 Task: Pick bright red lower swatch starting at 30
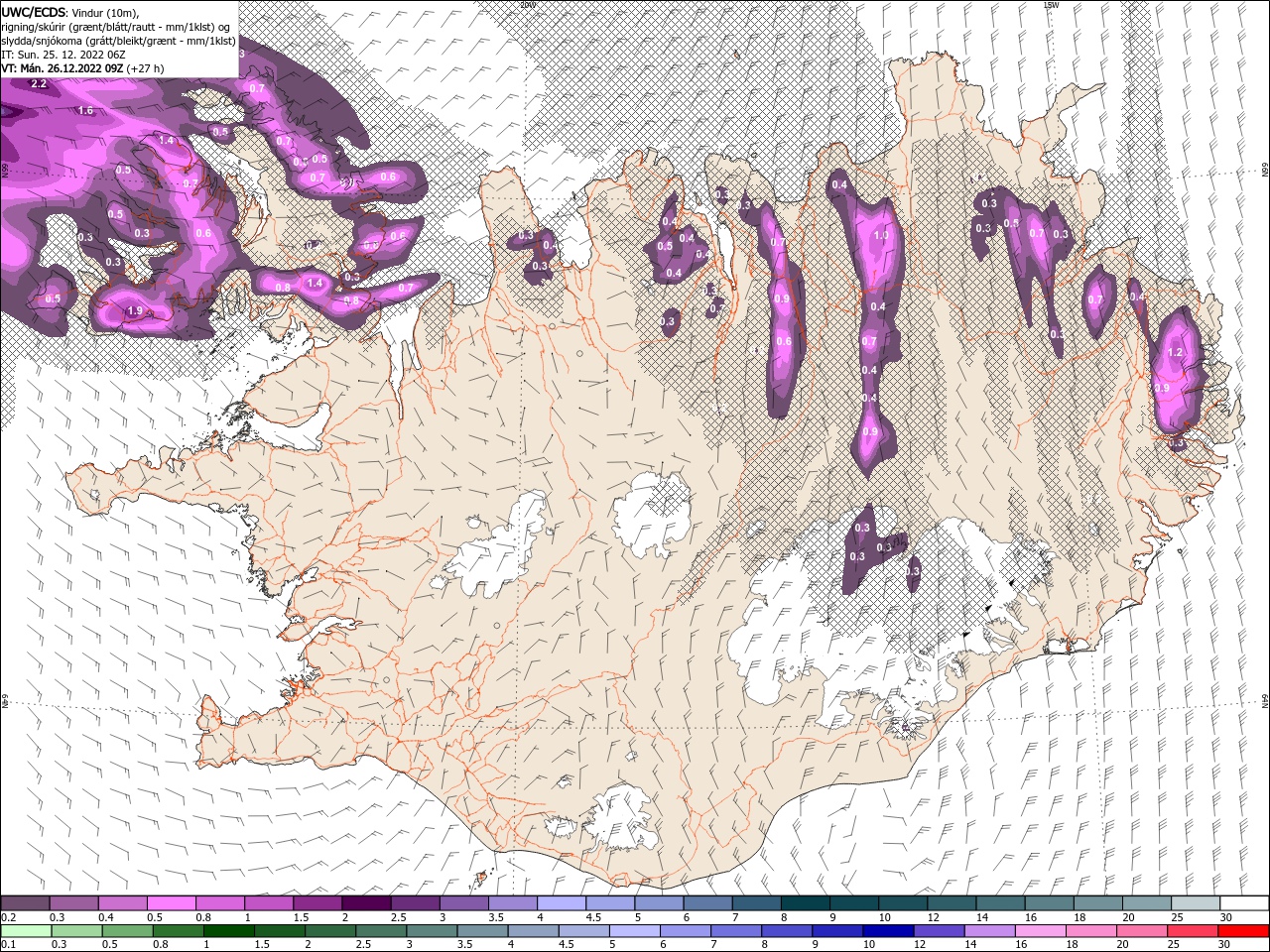[x=1242, y=931]
